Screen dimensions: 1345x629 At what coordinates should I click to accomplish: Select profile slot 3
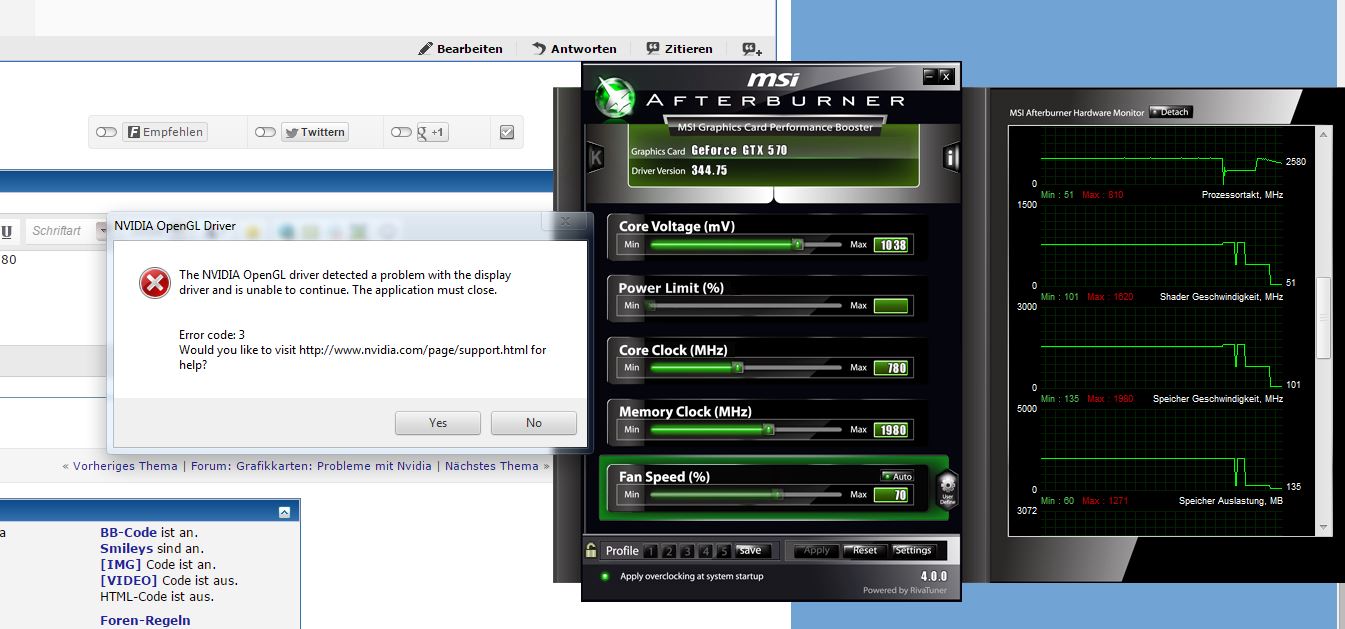688,551
